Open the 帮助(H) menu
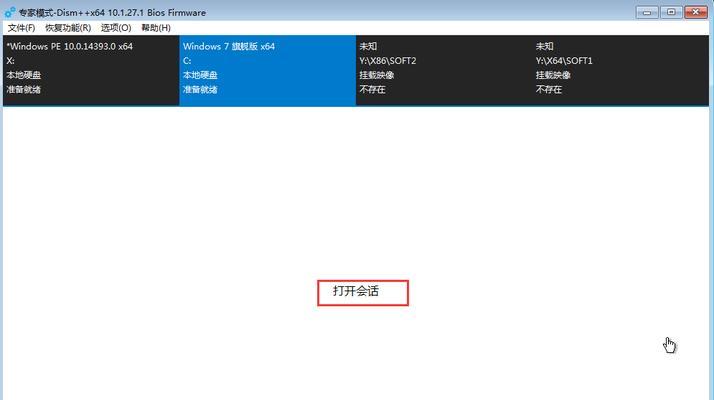 [156, 28]
